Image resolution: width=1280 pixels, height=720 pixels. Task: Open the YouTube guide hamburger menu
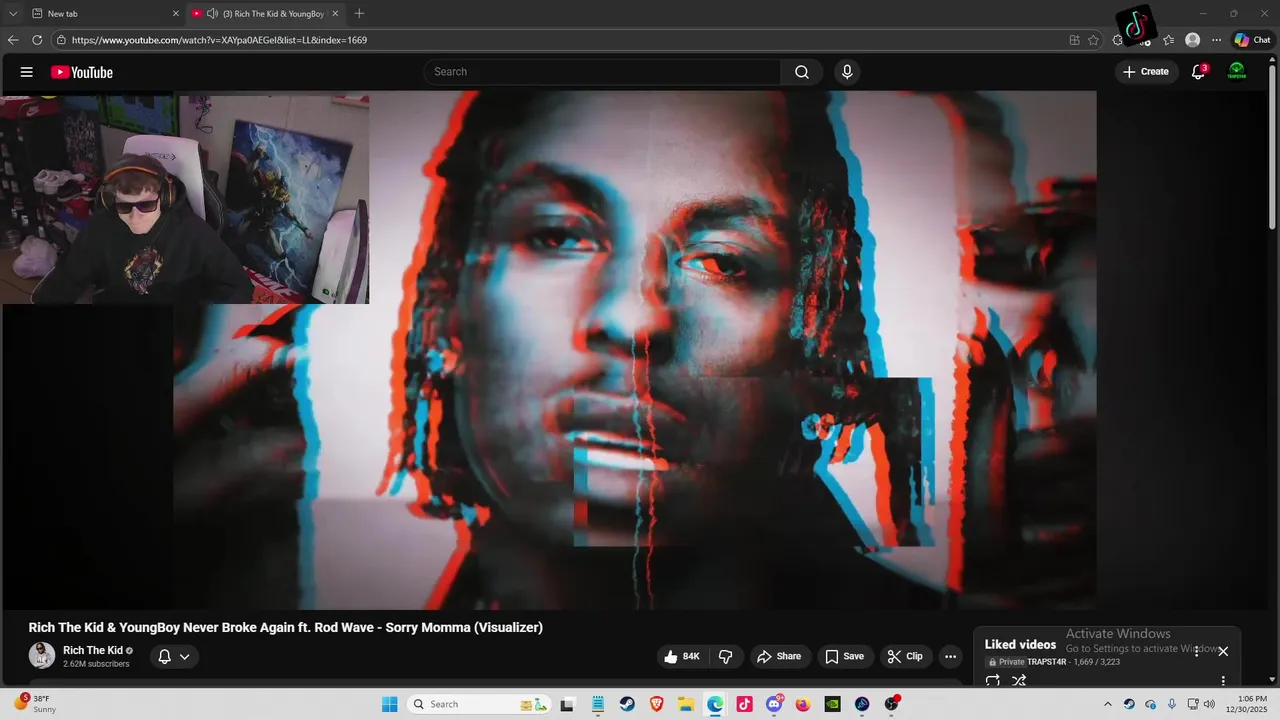click(27, 72)
